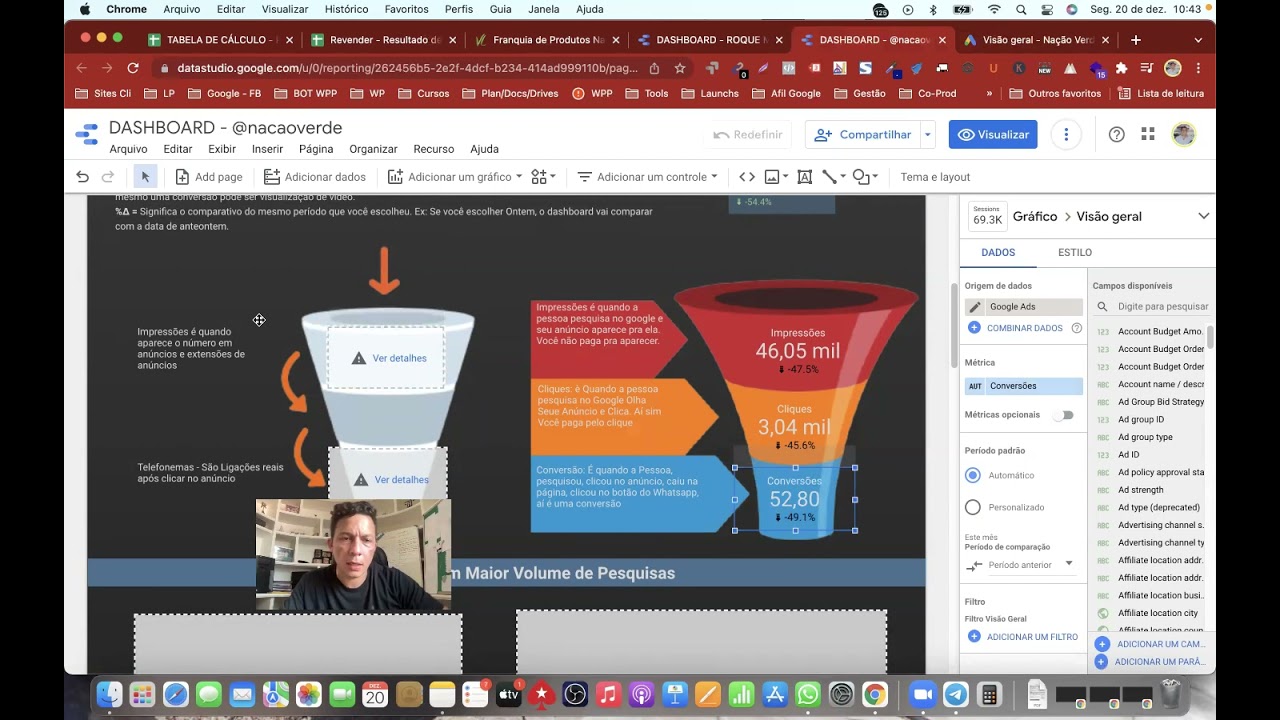This screenshot has height=720, width=1280.
Task: Open the Arquivo menu in Data Studio
Action: pos(128,149)
